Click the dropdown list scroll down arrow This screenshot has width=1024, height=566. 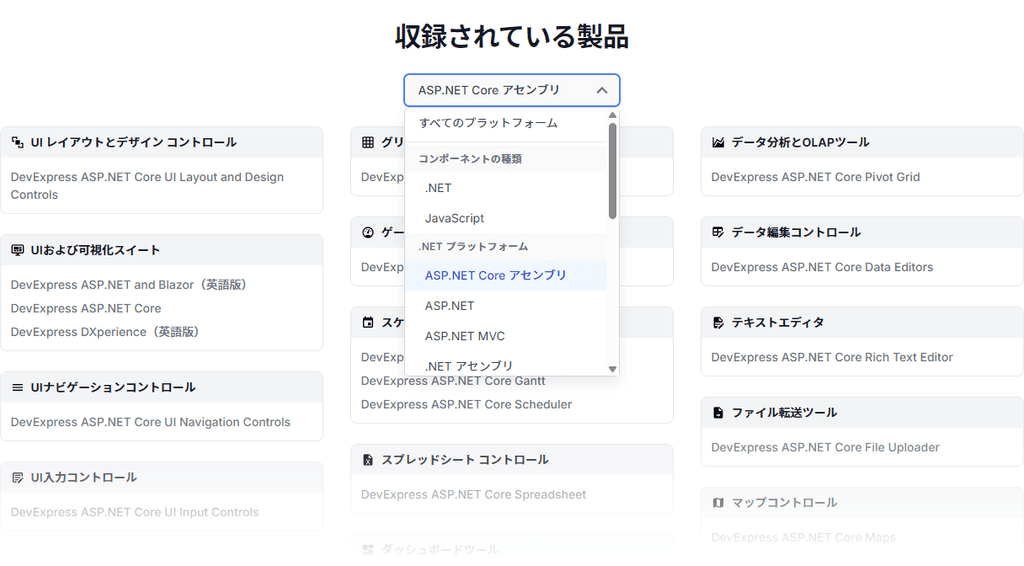coord(613,369)
